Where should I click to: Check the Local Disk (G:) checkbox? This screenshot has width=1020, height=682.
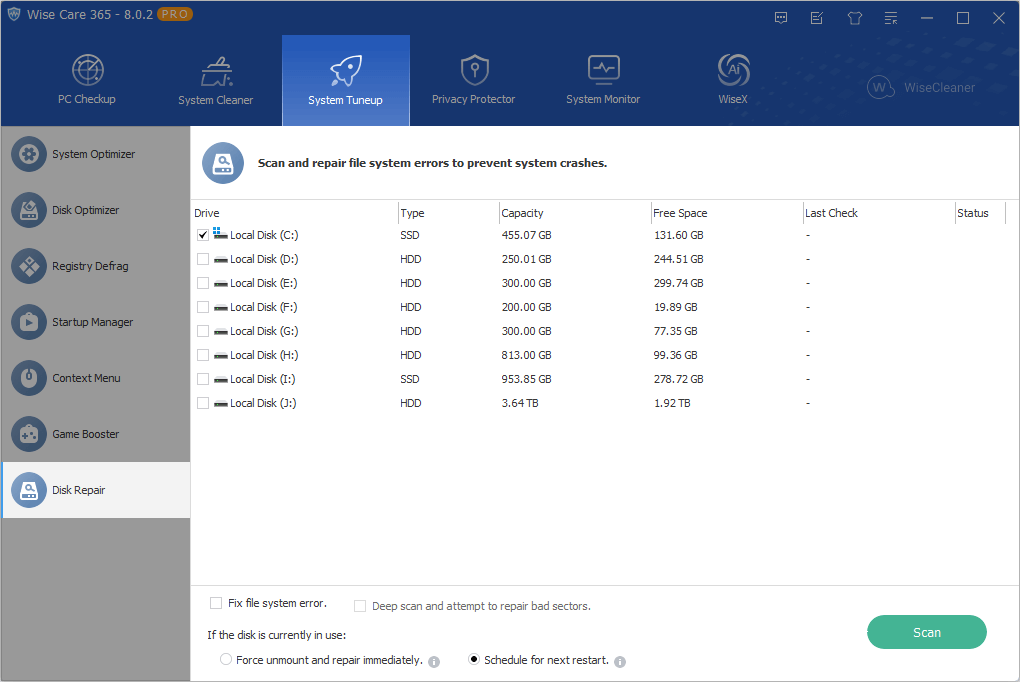(x=203, y=331)
